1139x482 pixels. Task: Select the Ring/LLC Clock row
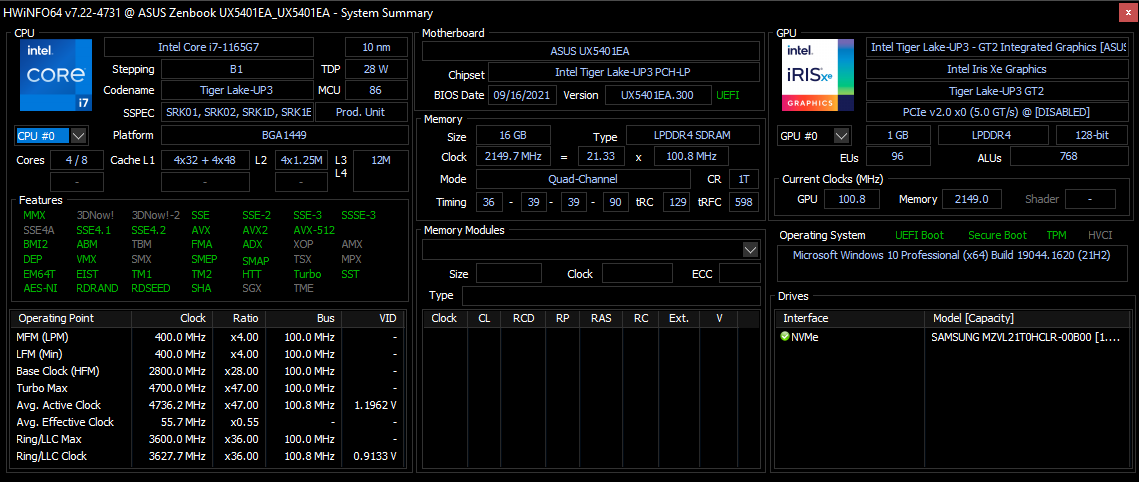coord(206,456)
